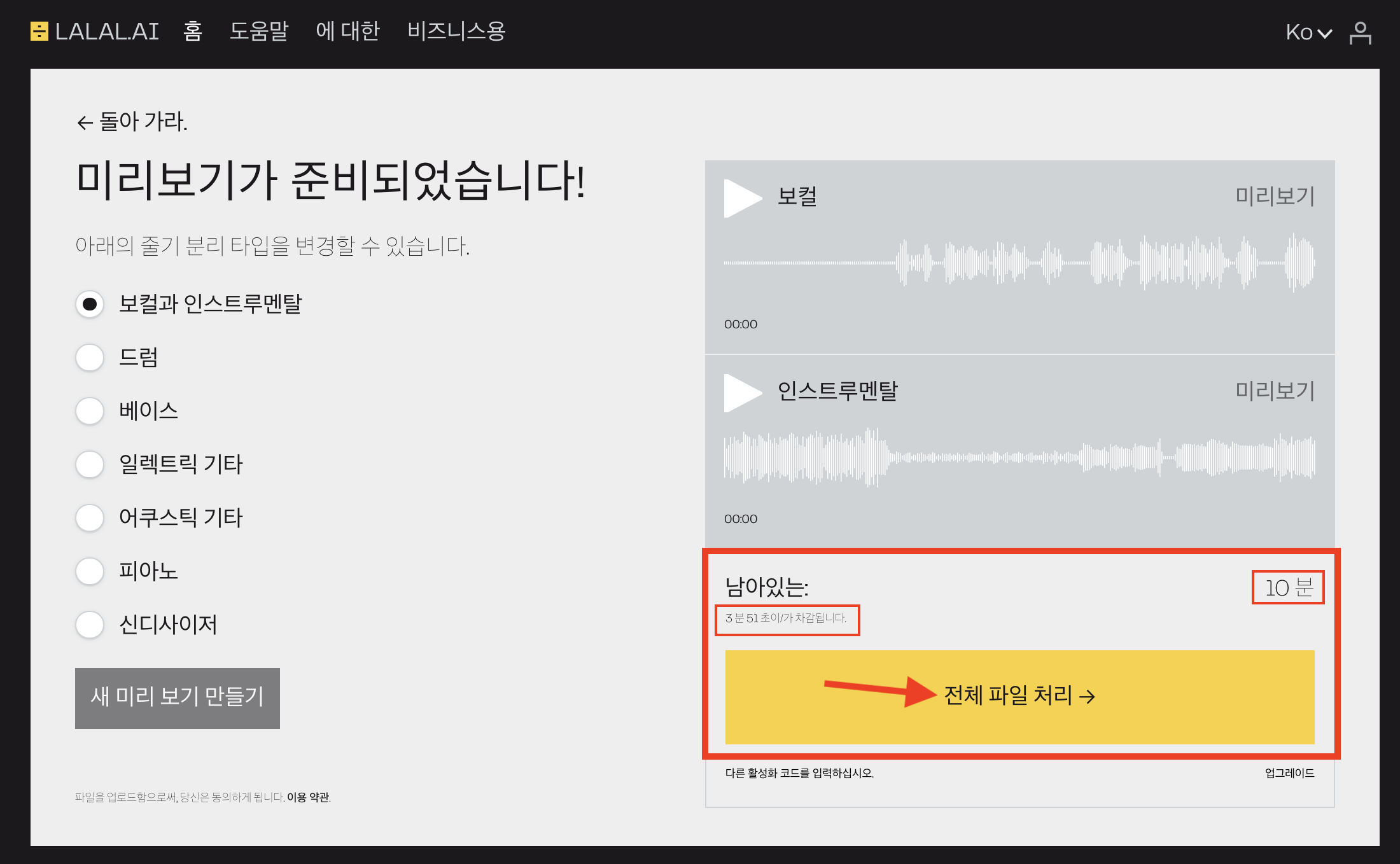Viewport: 1400px width, 864px height.
Task: Seek within the 보컬 waveform
Action: pos(1019,263)
